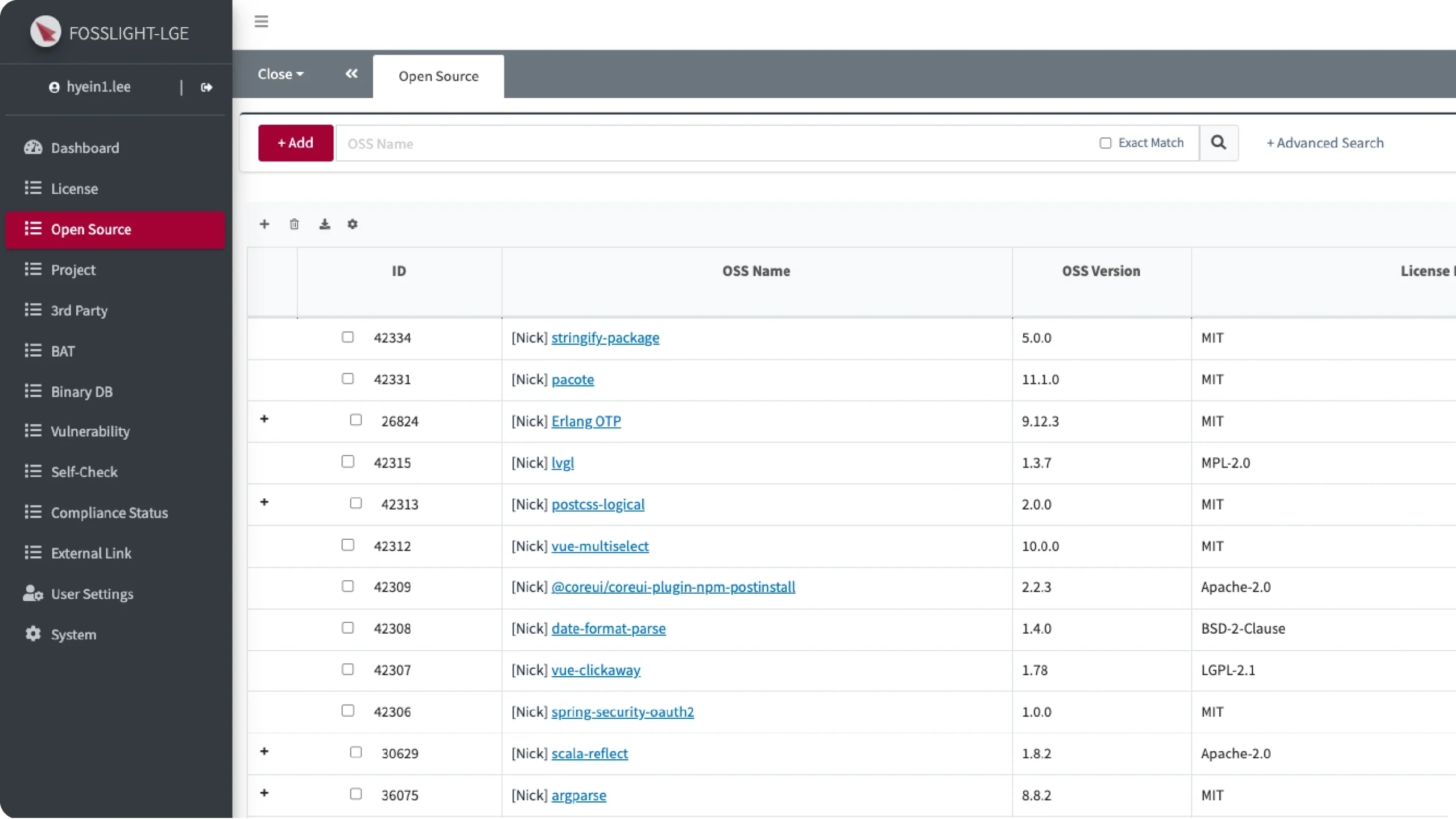Open the vue-multiselect link
The height and width of the screenshot is (819, 1456).
599,546
